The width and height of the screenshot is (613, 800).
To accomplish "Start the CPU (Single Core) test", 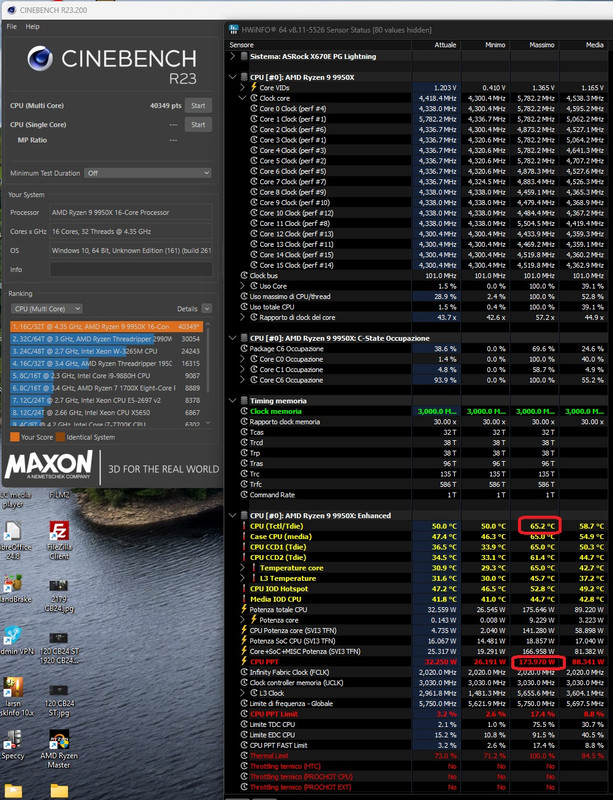I will 198,124.
